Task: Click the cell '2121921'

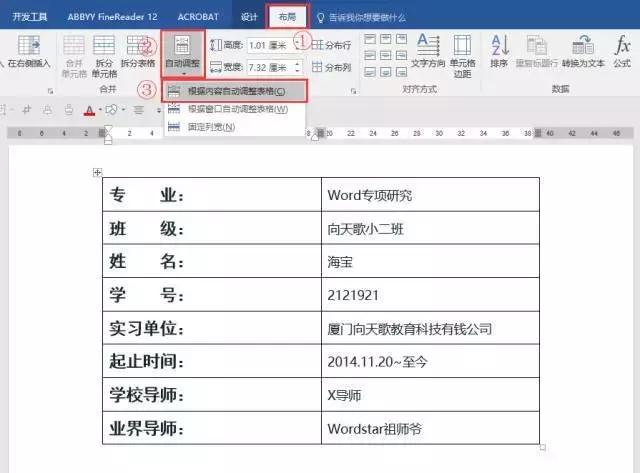Action: pyautogui.click(x=430, y=295)
